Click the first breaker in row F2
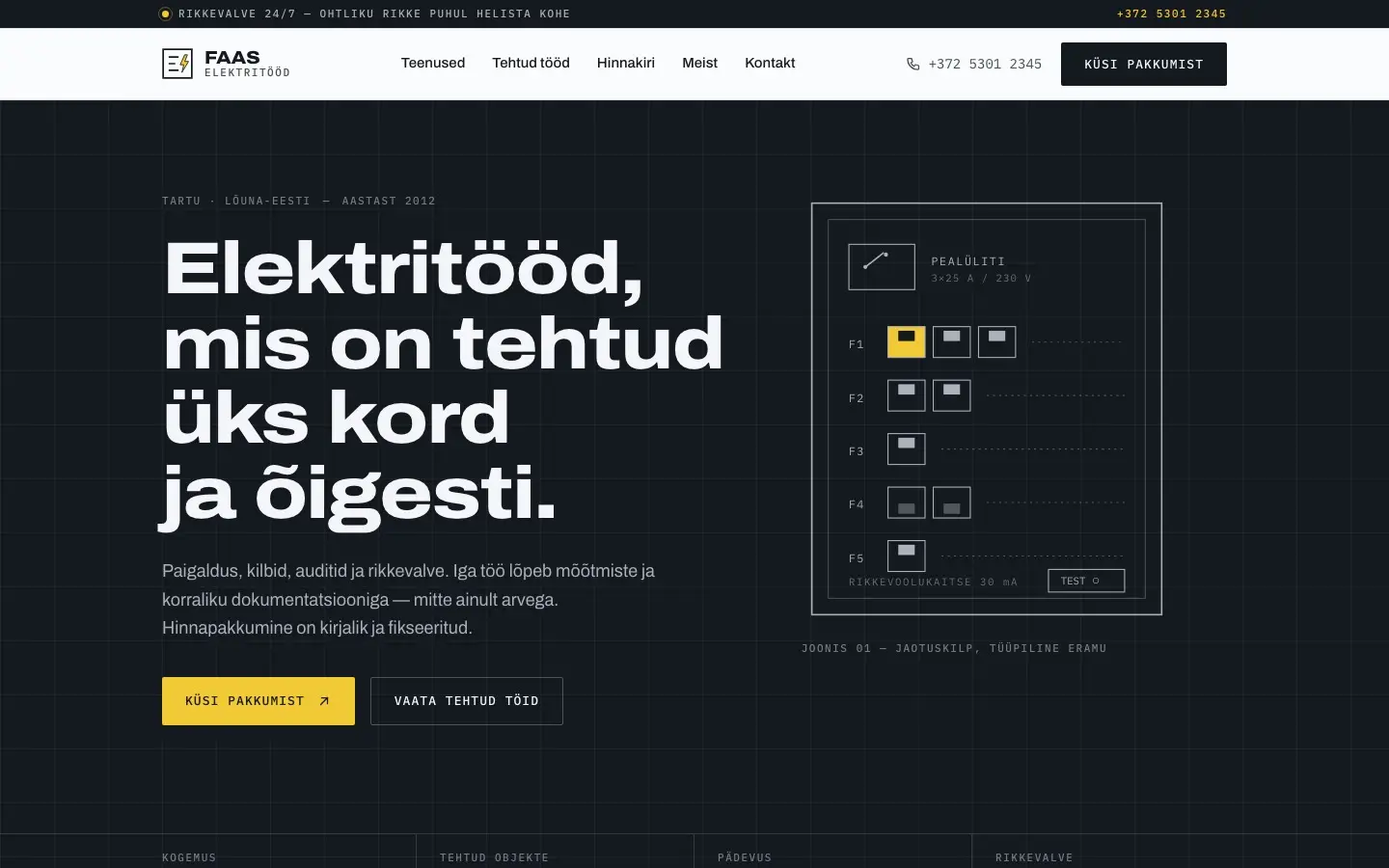This screenshot has height=868, width=1389. pyautogui.click(x=907, y=395)
